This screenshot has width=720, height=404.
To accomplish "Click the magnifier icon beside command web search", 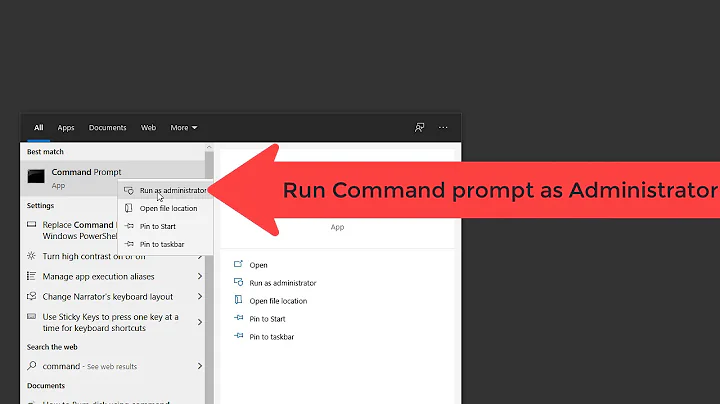I will point(31,365).
